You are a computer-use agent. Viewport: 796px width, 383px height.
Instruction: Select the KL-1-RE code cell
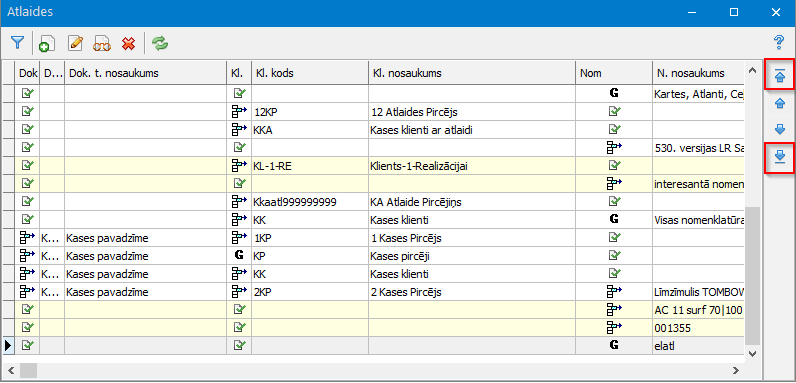pyautogui.click(x=310, y=165)
